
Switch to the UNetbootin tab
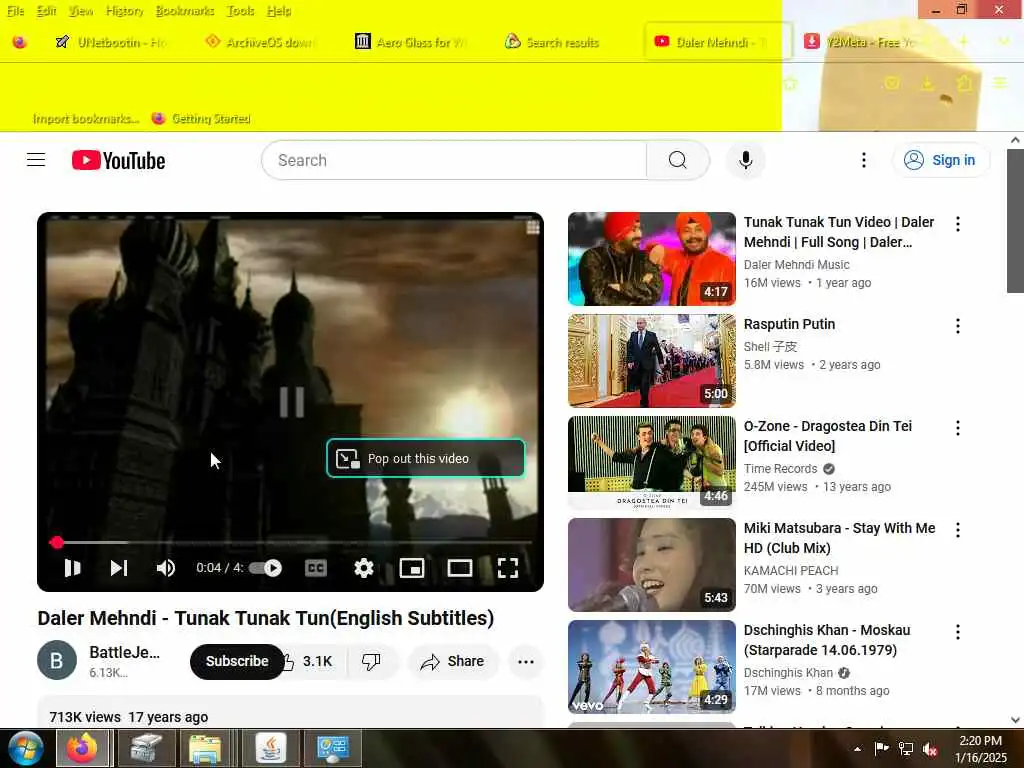click(112, 42)
